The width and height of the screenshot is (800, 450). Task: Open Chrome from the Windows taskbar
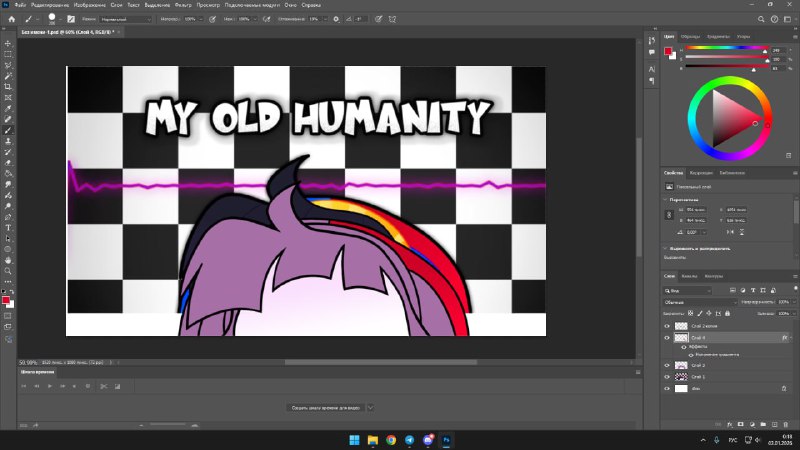[x=391, y=440]
